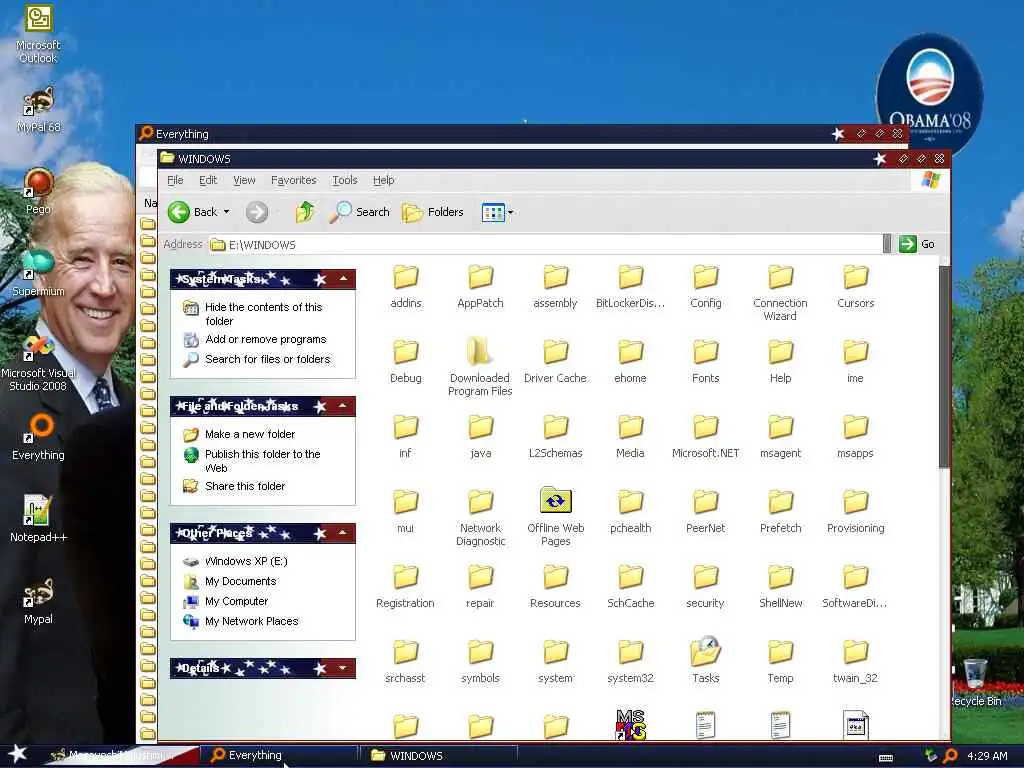Select the Fonts folder
Screen dimensions: 1024x768
pyautogui.click(x=705, y=361)
